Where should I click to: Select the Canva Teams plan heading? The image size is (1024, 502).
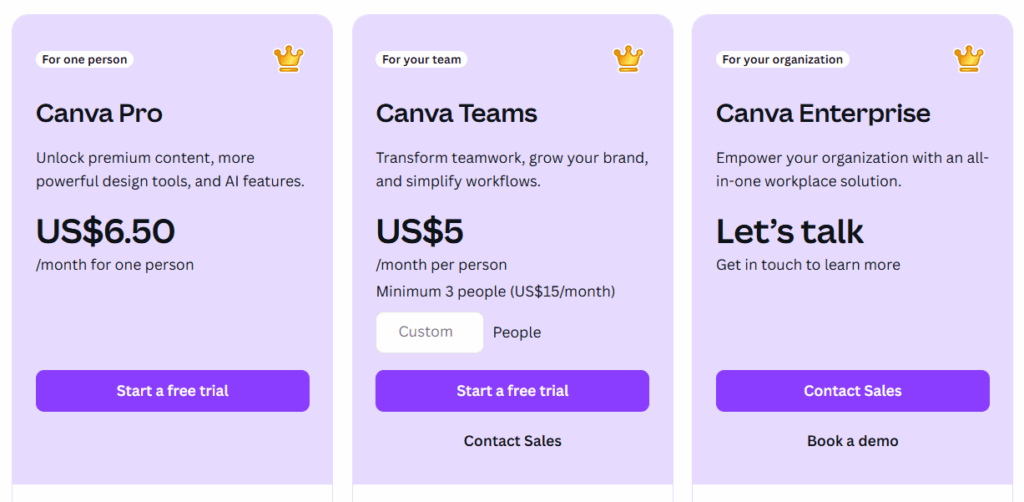click(x=456, y=113)
